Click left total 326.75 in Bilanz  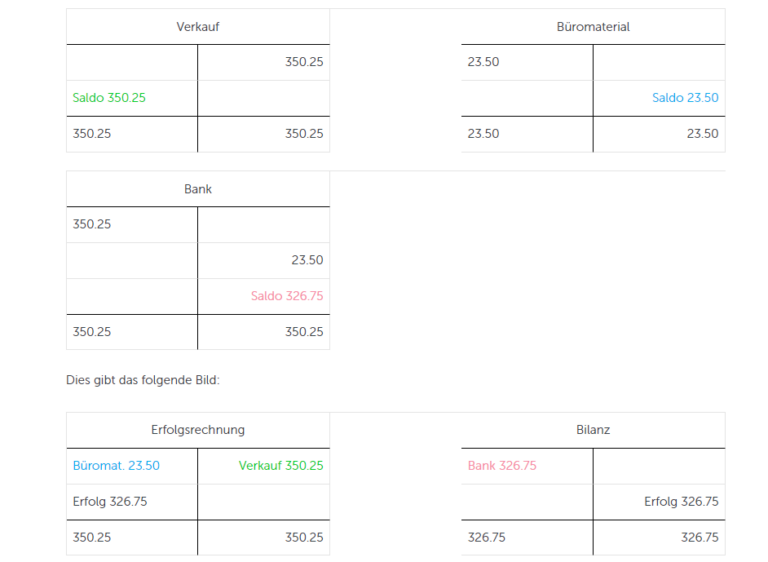486,538
